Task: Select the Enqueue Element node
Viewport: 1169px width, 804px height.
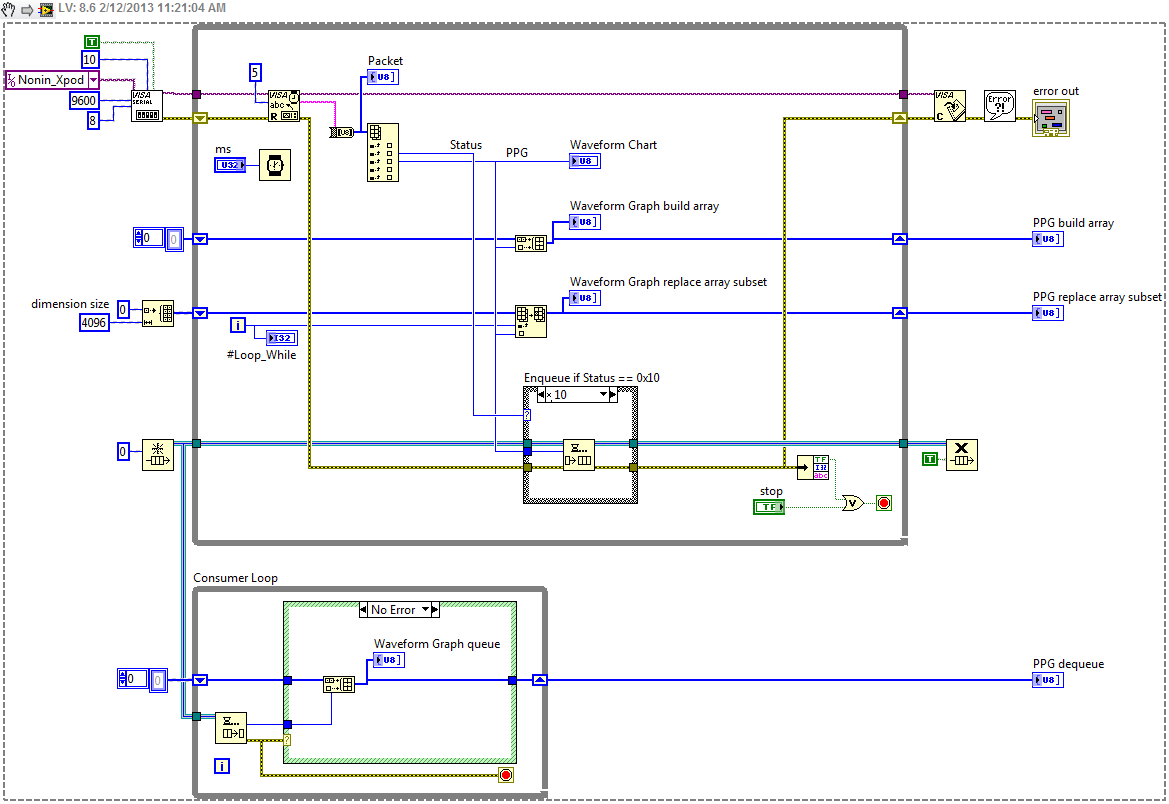Action: [579, 454]
